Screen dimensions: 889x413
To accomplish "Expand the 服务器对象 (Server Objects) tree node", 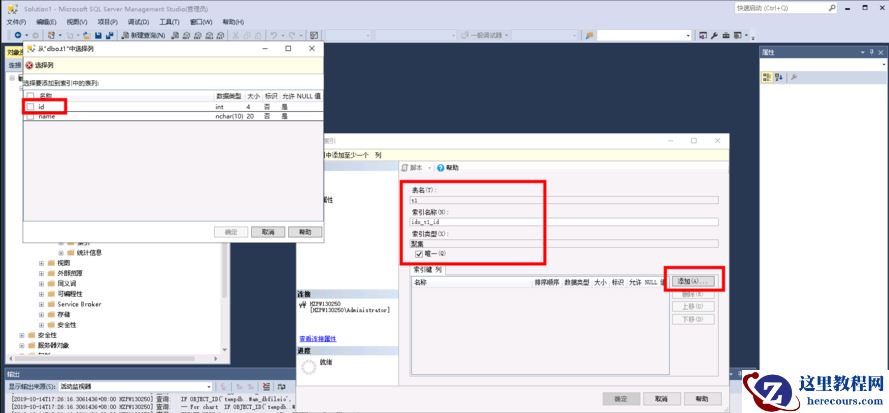I will pos(22,345).
